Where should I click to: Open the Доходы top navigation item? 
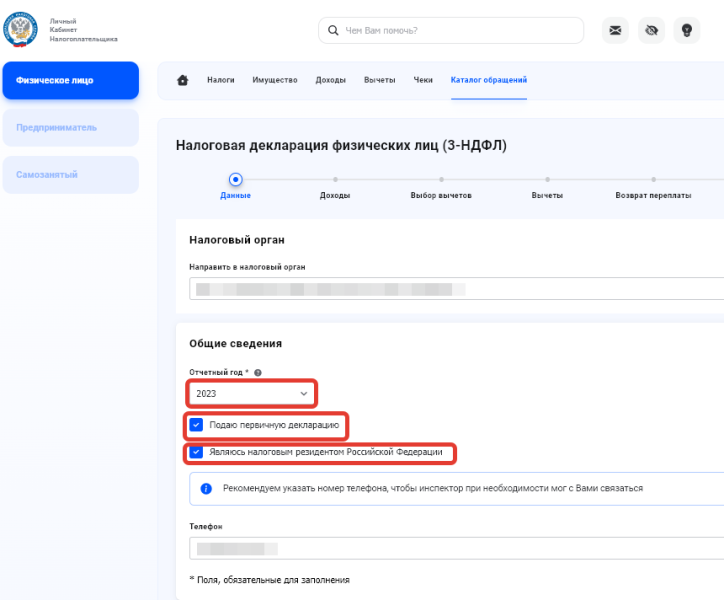coord(331,80)
